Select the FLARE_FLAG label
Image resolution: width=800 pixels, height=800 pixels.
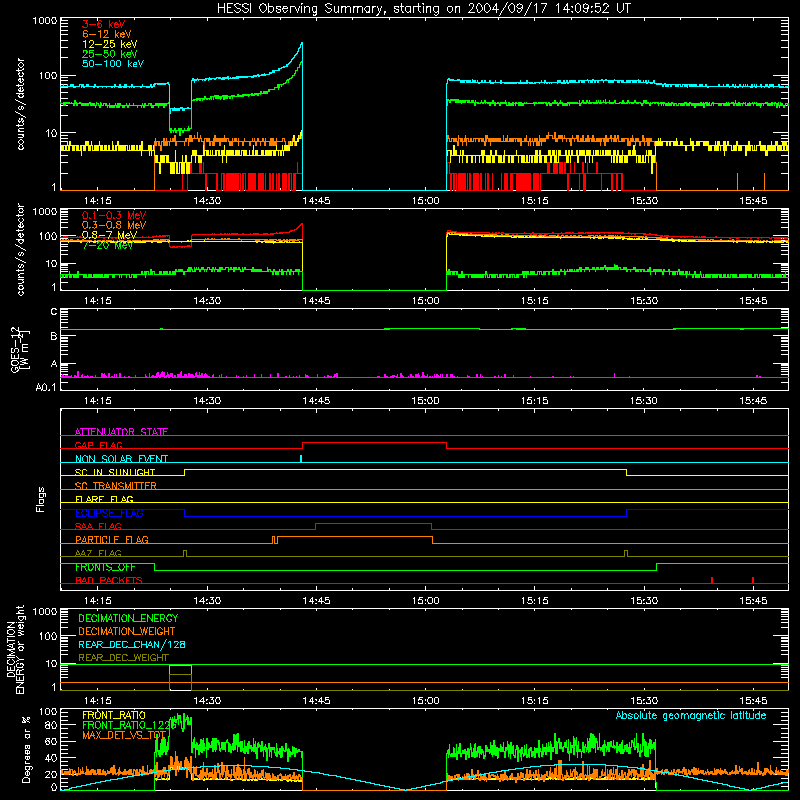[x=104, y=499]
